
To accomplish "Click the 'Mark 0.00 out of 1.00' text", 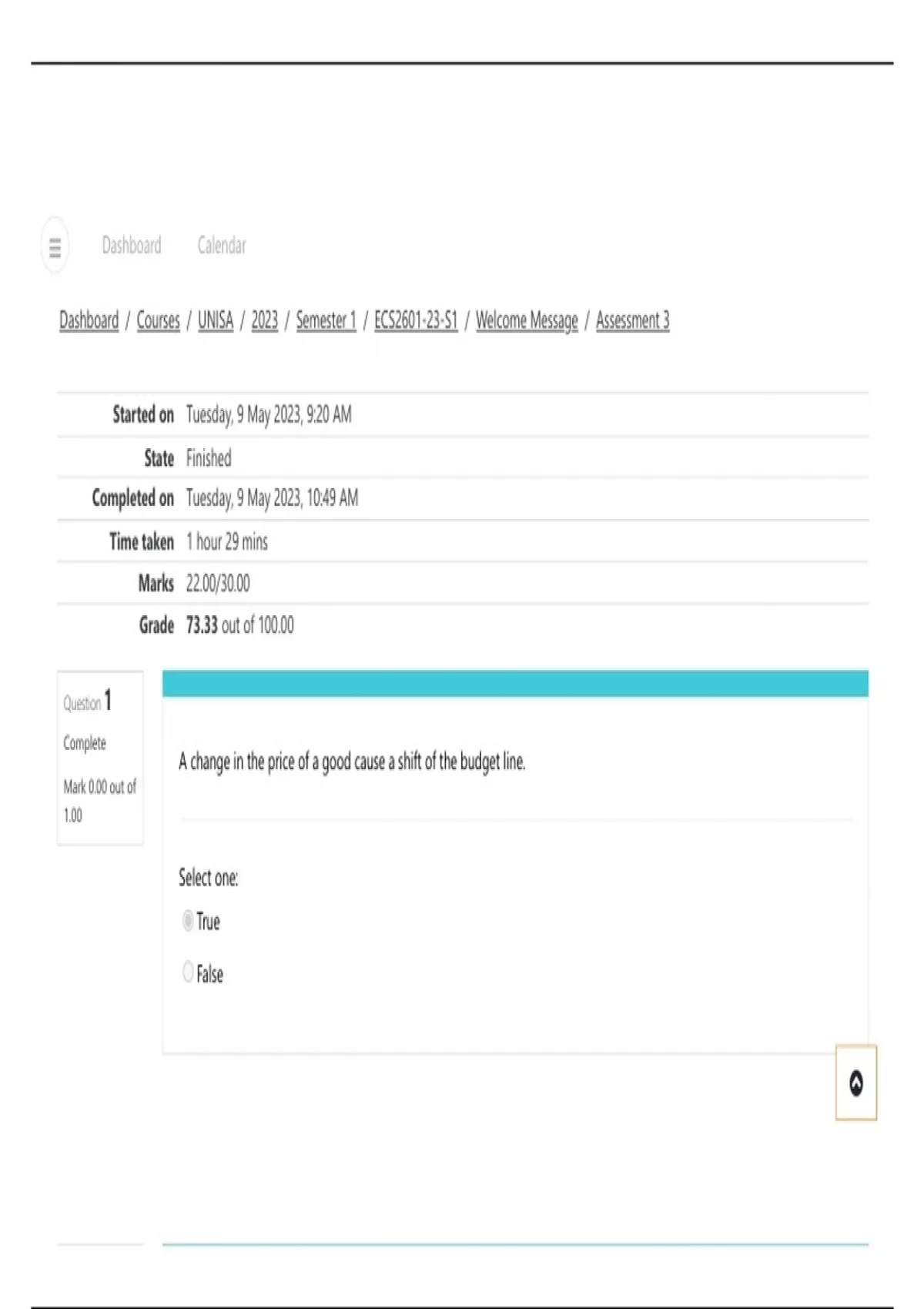I will point(99,801).
